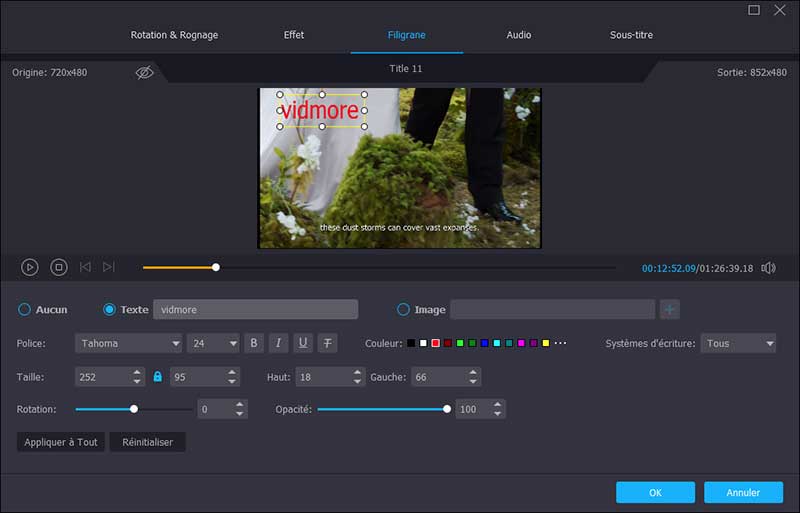Unlock the aspect ratio lock
This screenshot has width=800, height=513.
[x=157, y=377]
